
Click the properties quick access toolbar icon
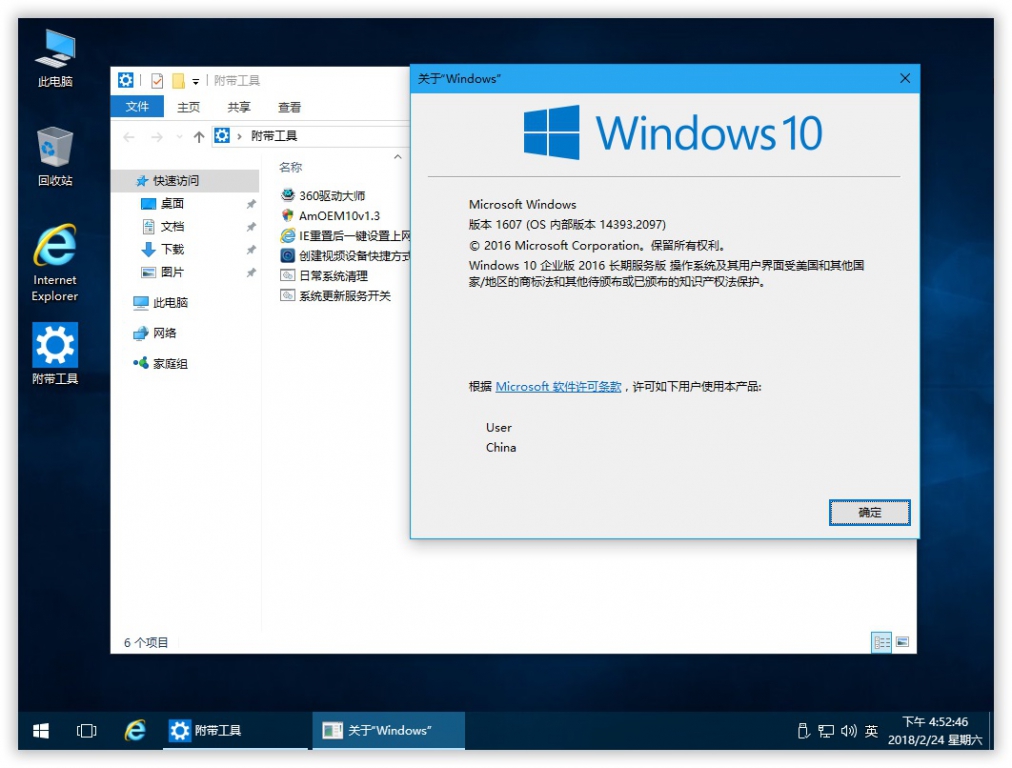(x=157, y=81)
